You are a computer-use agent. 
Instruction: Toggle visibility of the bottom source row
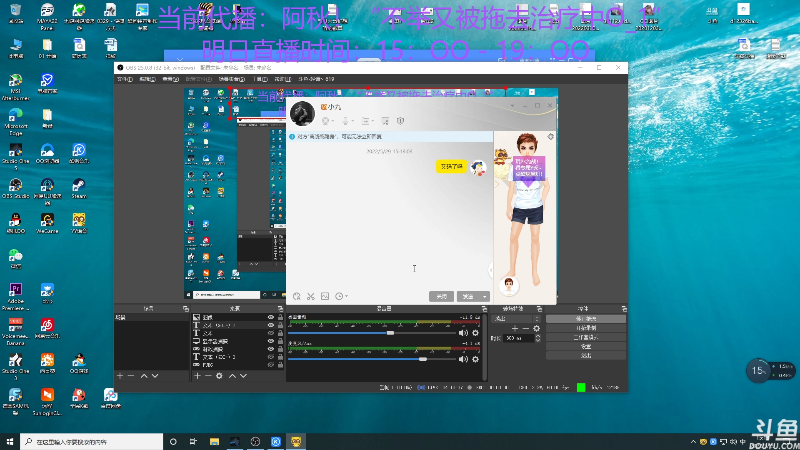click(271, 365)
